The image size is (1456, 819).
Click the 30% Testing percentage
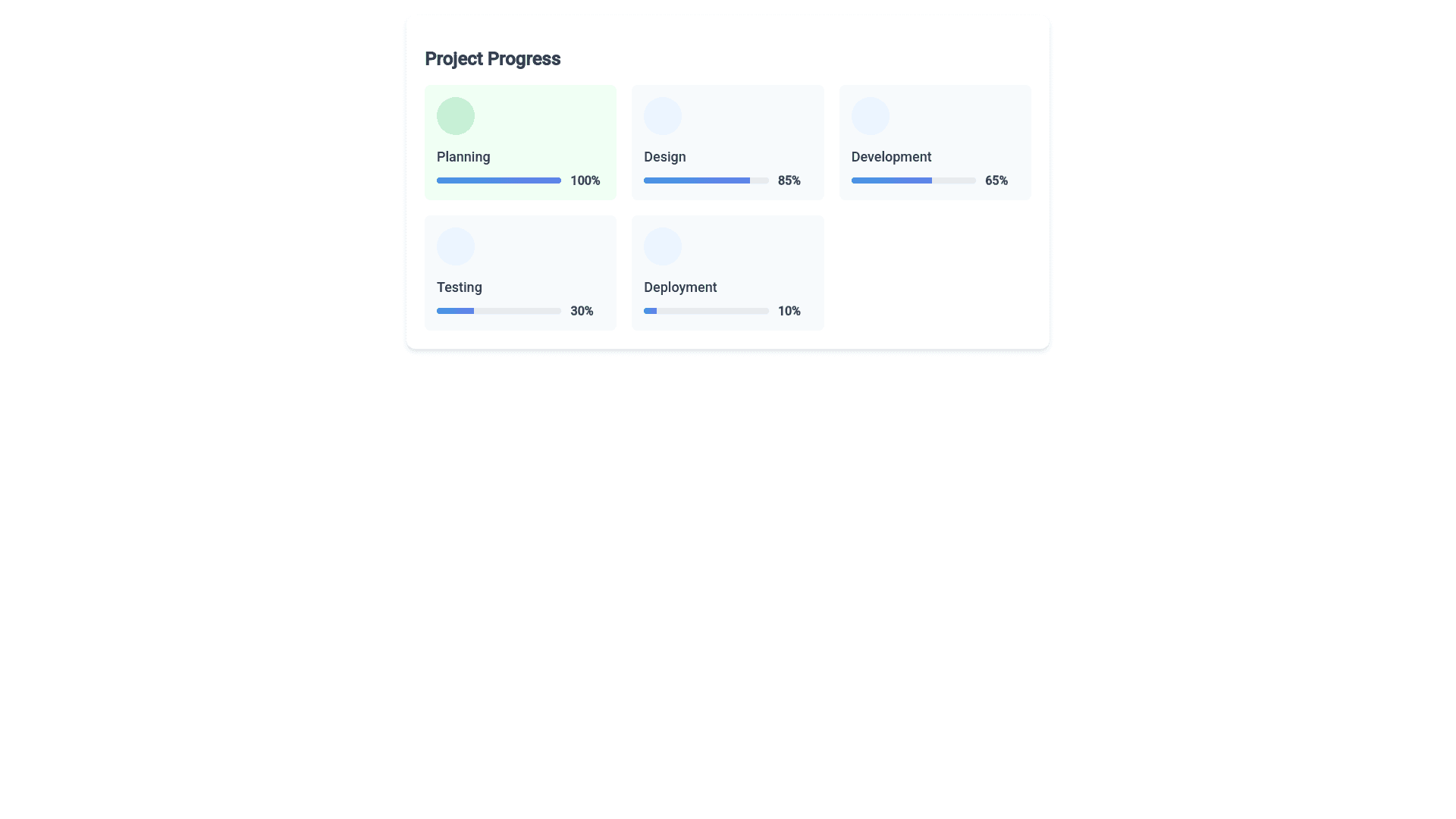[582, 311]
